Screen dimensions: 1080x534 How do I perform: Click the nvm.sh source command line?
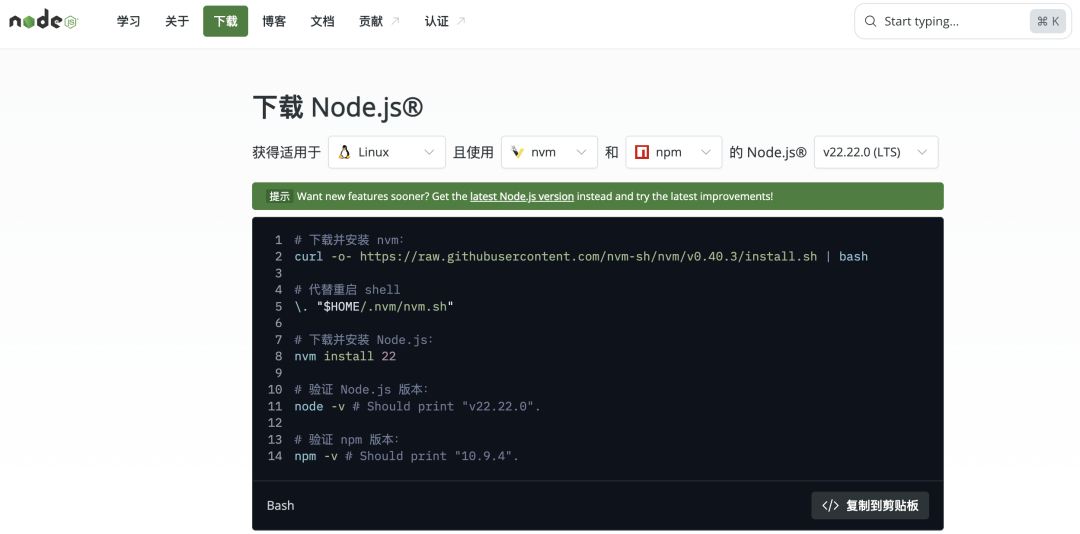point(374,307)
